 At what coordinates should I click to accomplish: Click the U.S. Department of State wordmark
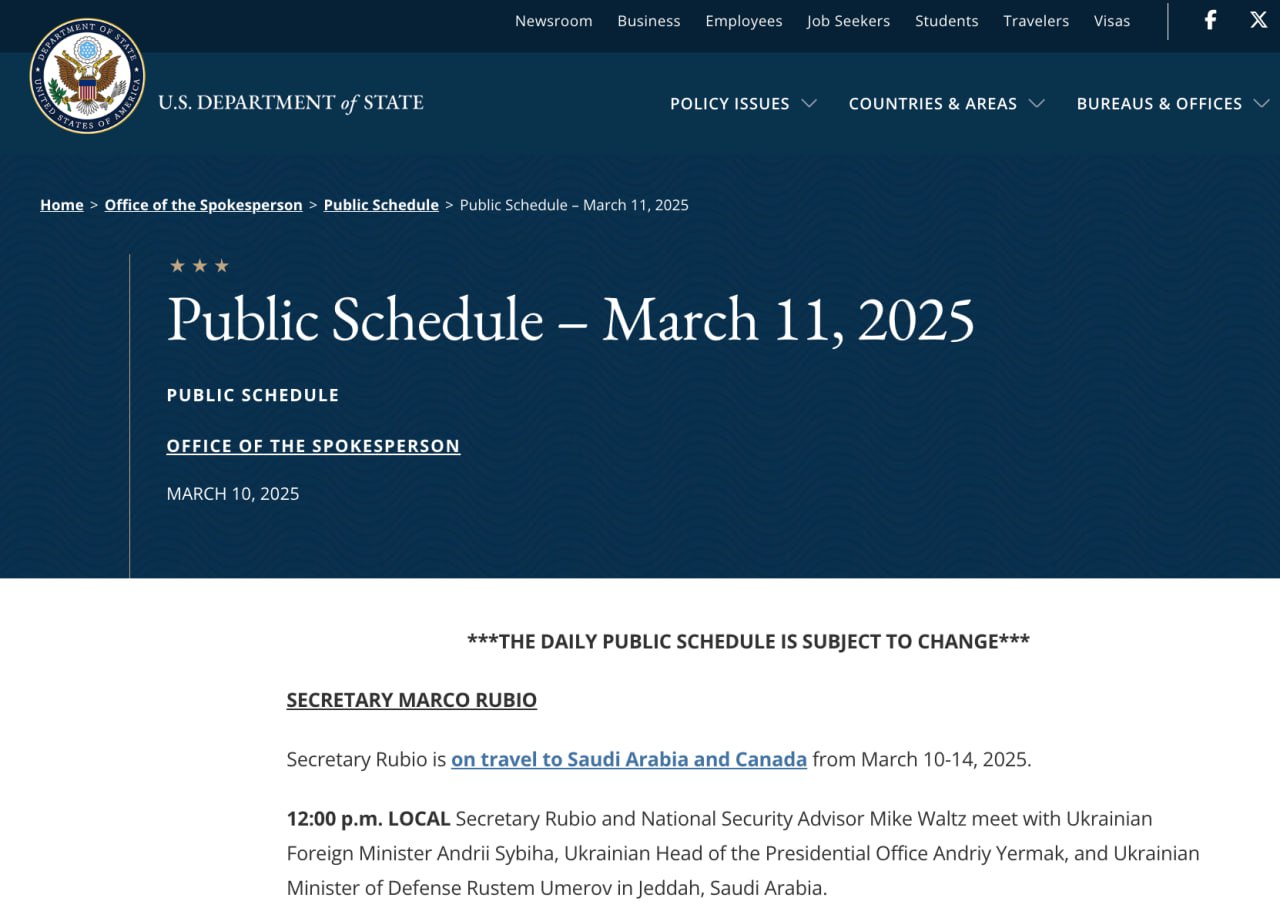point(290,103)
